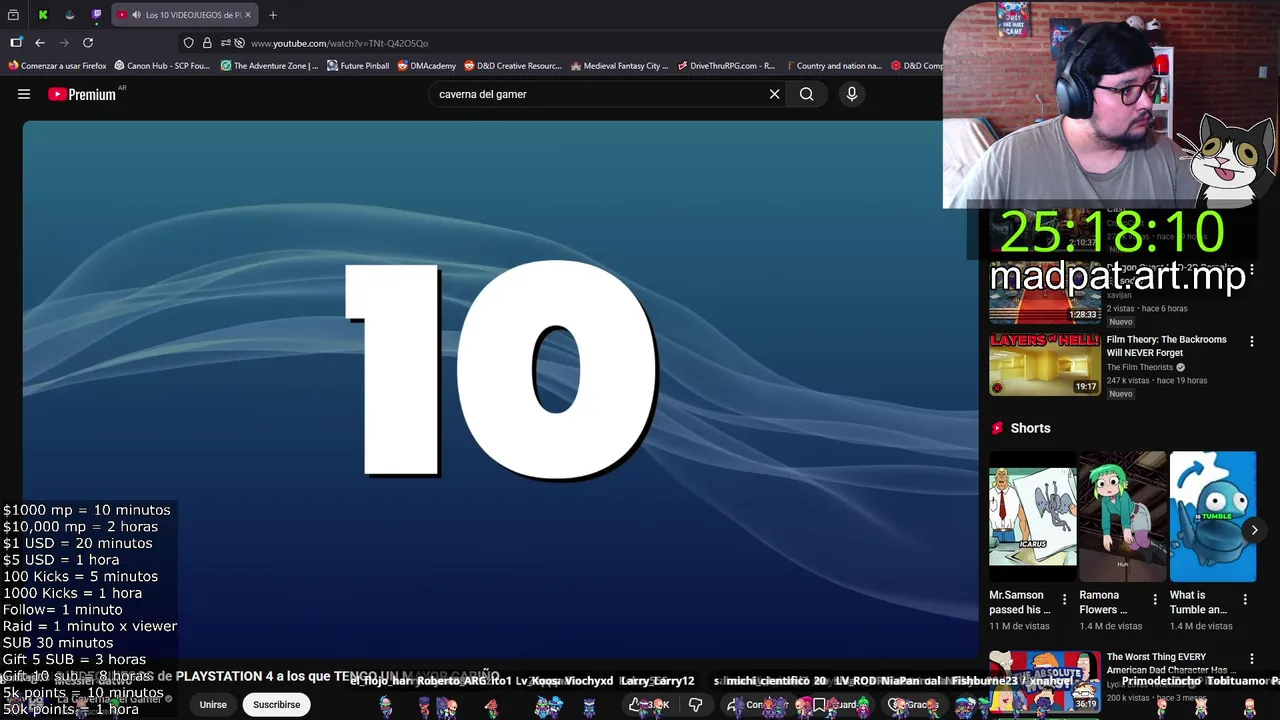Close the YouTube browser tab
Viewport: 1280px width, 720px height.
[248, 15]
